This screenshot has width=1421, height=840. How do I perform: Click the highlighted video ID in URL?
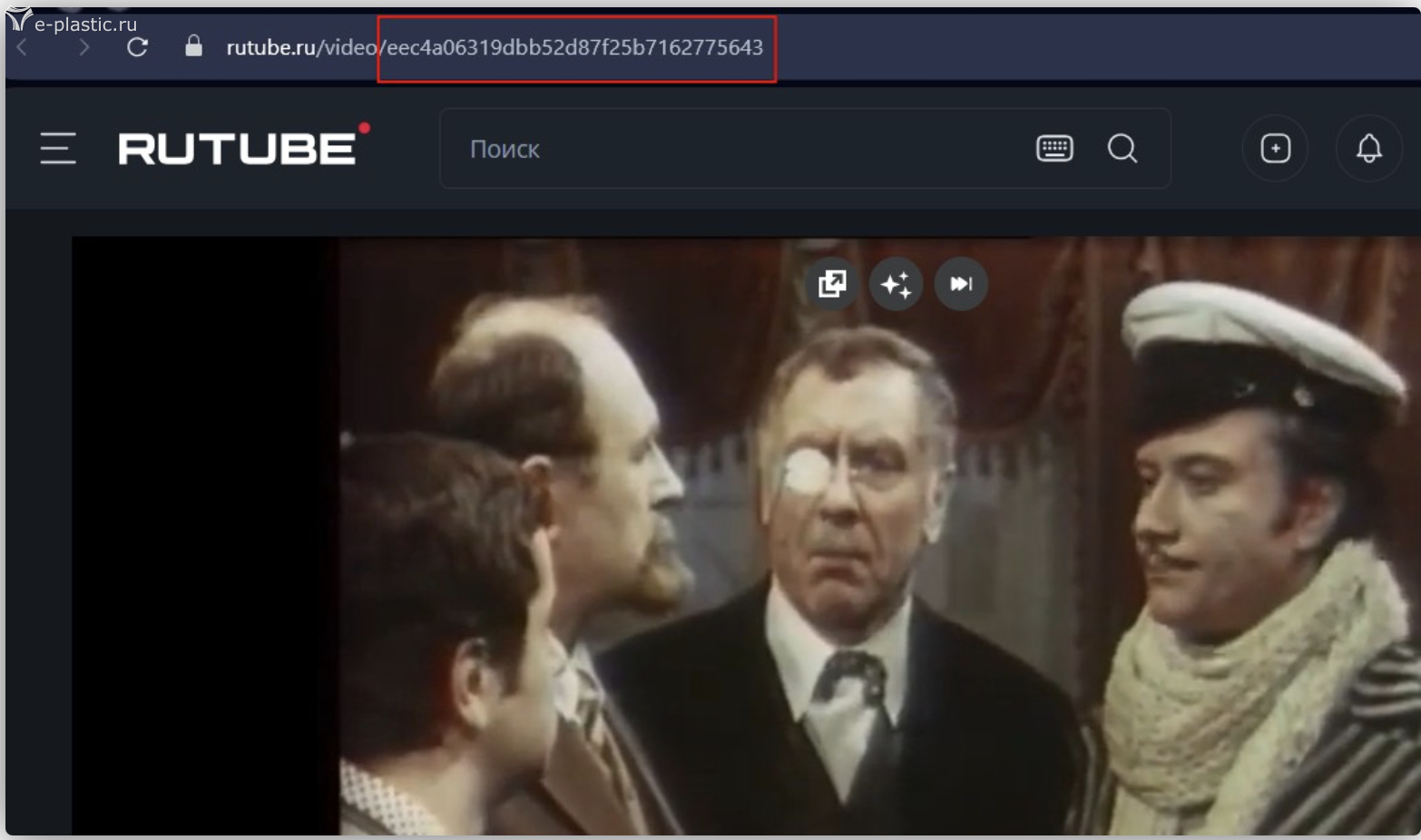(x=575, y=48)
